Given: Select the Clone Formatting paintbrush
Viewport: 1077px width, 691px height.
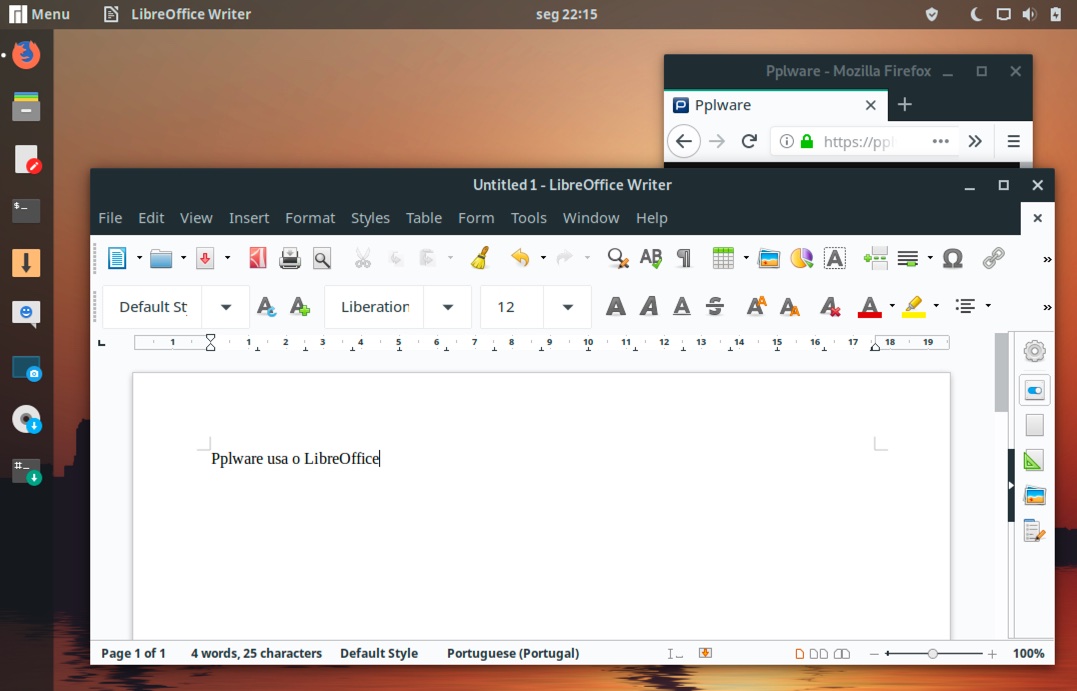Looking at the screenshot, I should (481, 257).
